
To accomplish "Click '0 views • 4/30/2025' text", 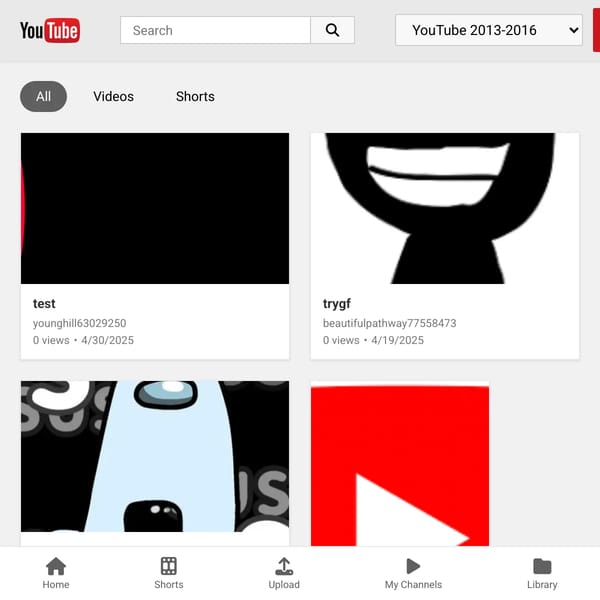I will 83,340.
